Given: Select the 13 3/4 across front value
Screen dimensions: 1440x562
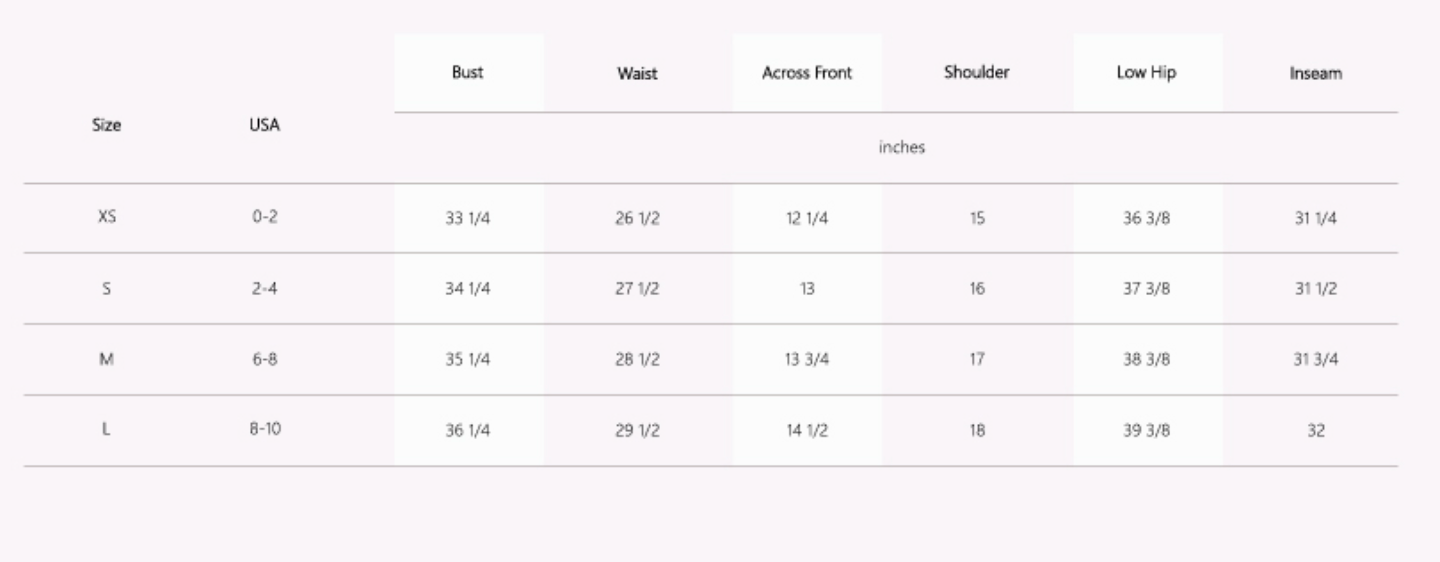Looking at the screenshot, I should [807, 360].
